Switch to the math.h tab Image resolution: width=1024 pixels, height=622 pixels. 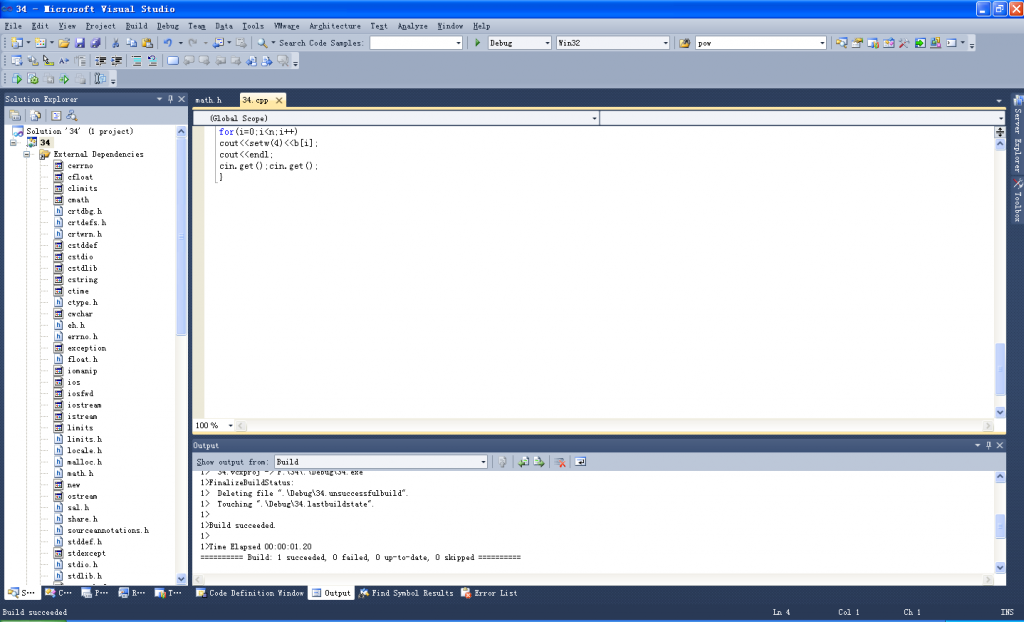click(210, 100)
